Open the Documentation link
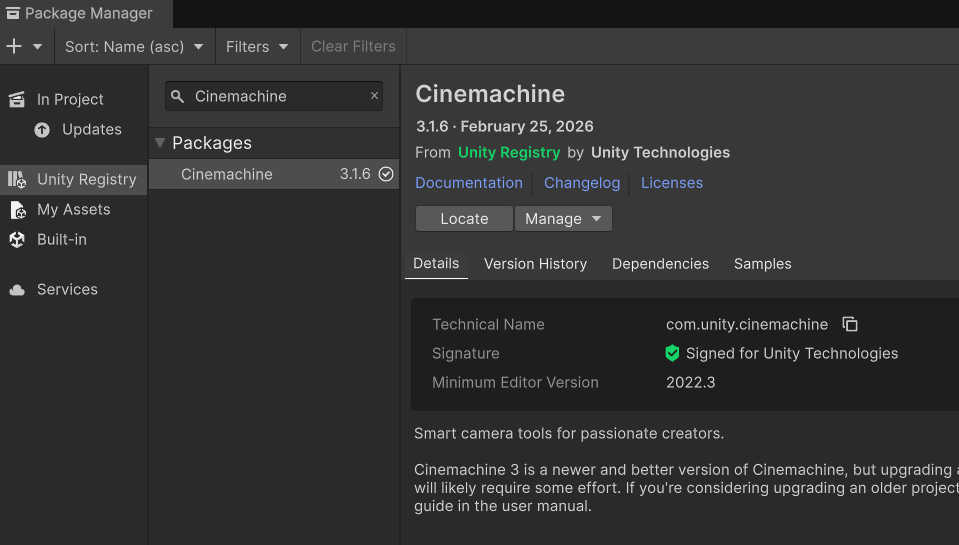The image size is (959, 545). pos(469,183)
